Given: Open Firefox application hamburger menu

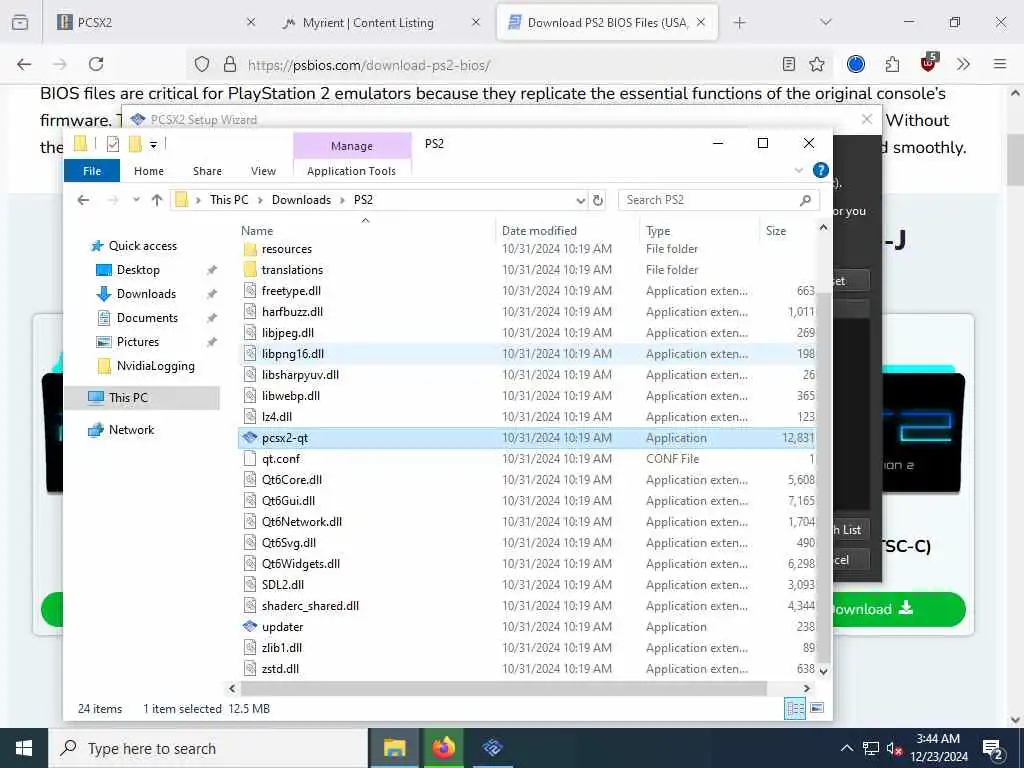Looking at the screenshot, I should [1000, 64].
